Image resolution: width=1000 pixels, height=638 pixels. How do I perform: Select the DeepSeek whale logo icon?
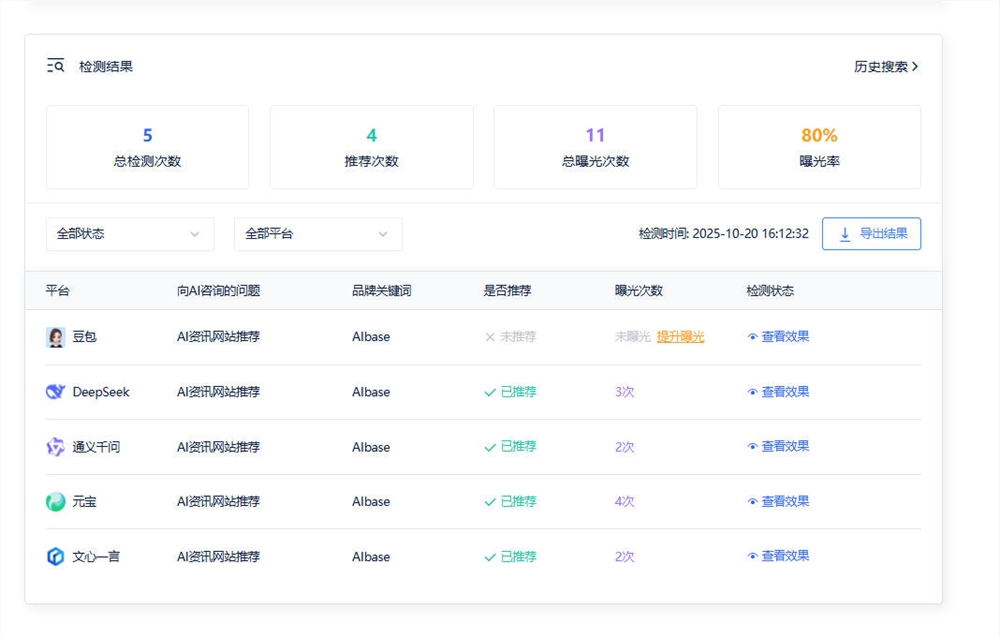click(x=55, y=392)
